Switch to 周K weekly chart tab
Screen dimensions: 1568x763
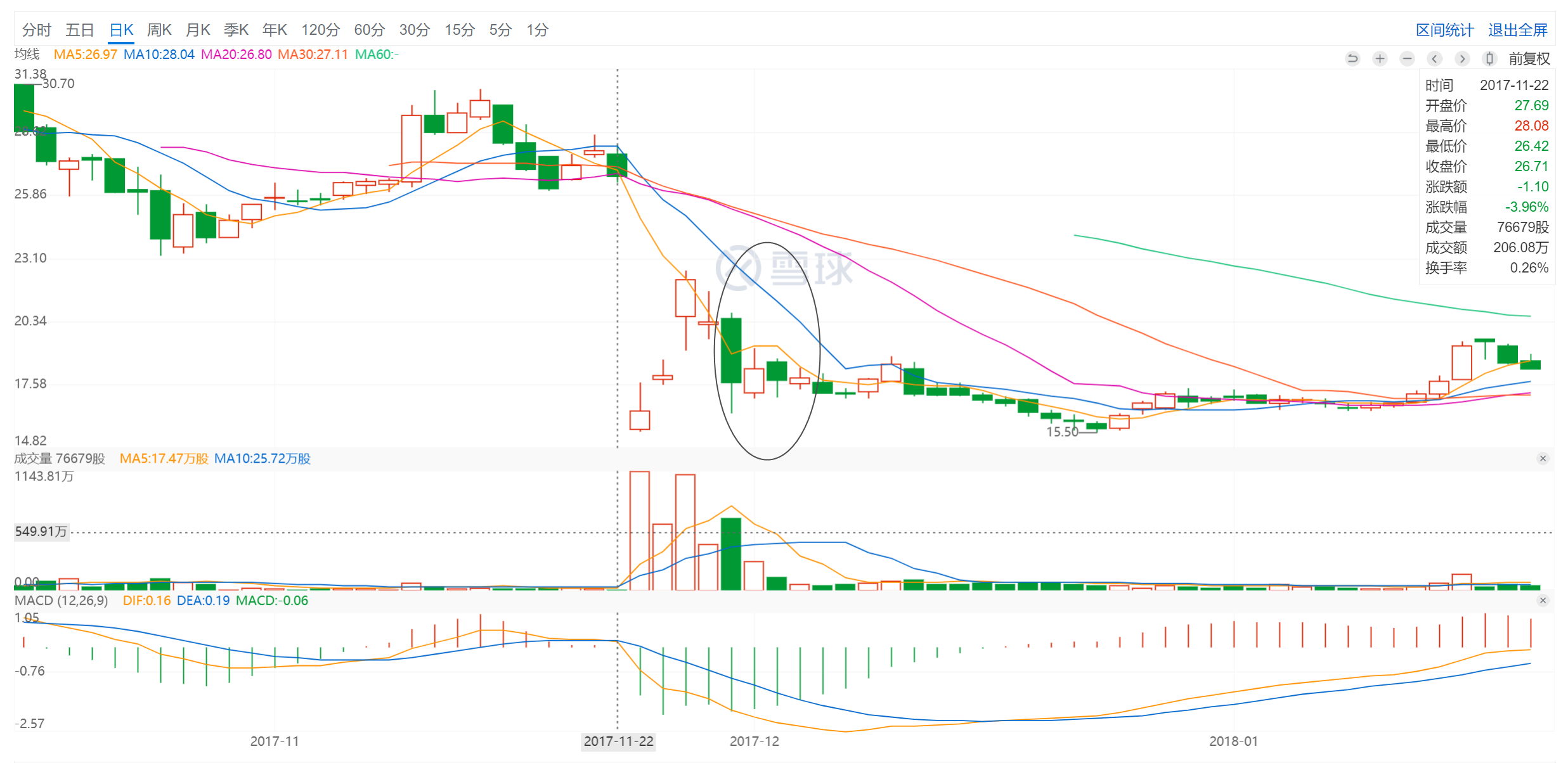(159, 30)
